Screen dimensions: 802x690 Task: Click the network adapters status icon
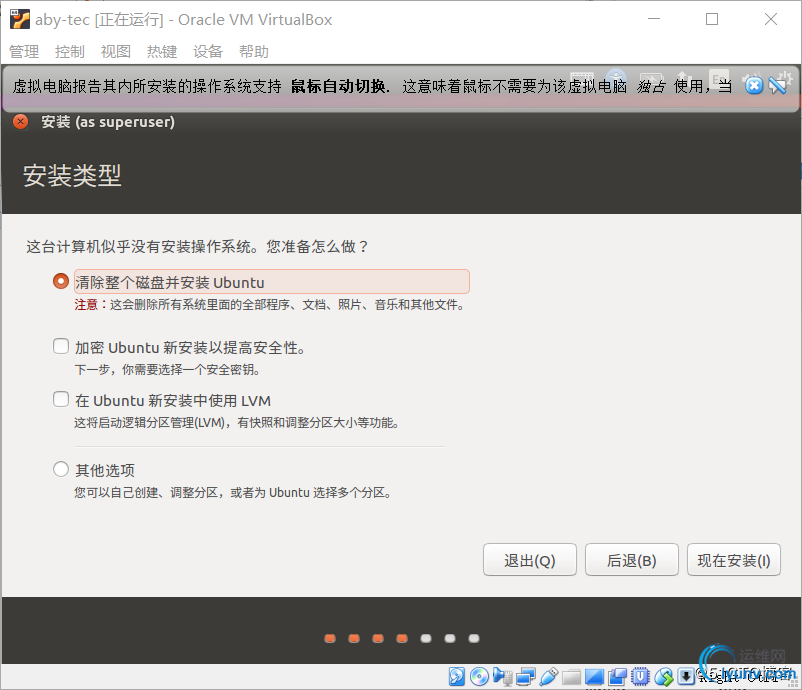[x=525, y=676]
